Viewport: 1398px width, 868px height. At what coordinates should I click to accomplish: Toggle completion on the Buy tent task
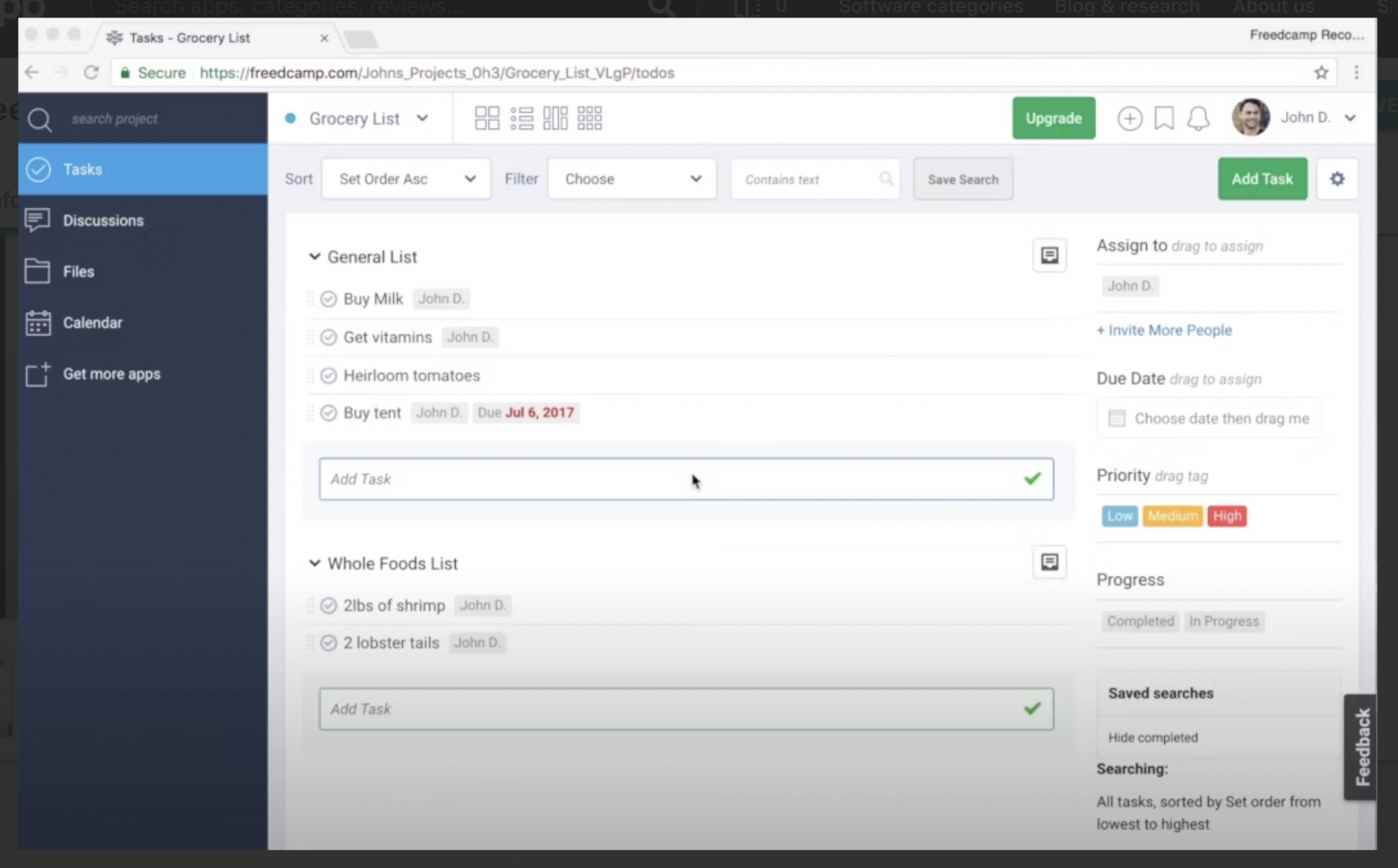(329, 412)
